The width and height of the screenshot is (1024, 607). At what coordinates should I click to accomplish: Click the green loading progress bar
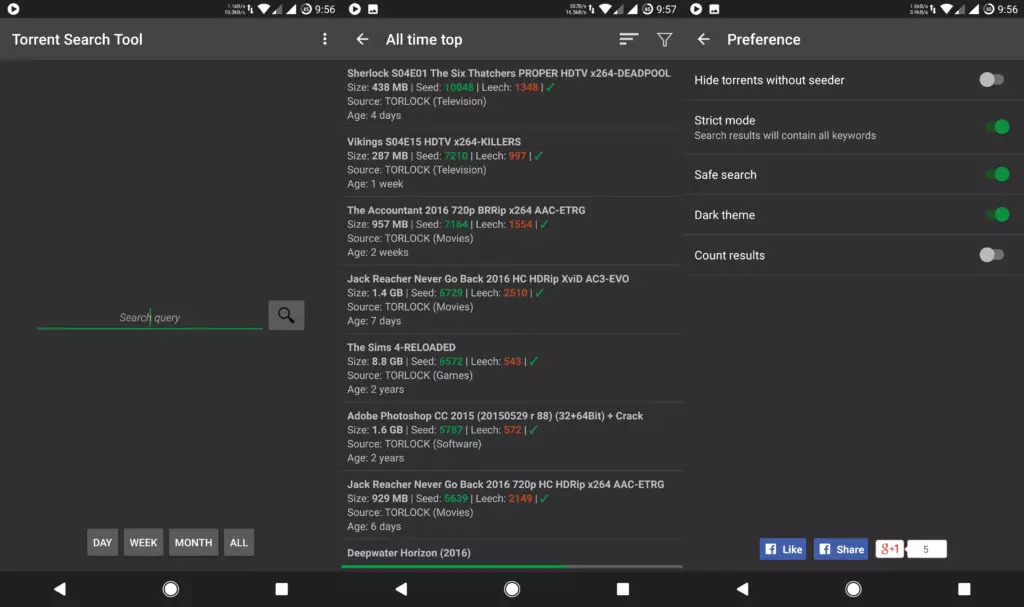coord(455,566)
